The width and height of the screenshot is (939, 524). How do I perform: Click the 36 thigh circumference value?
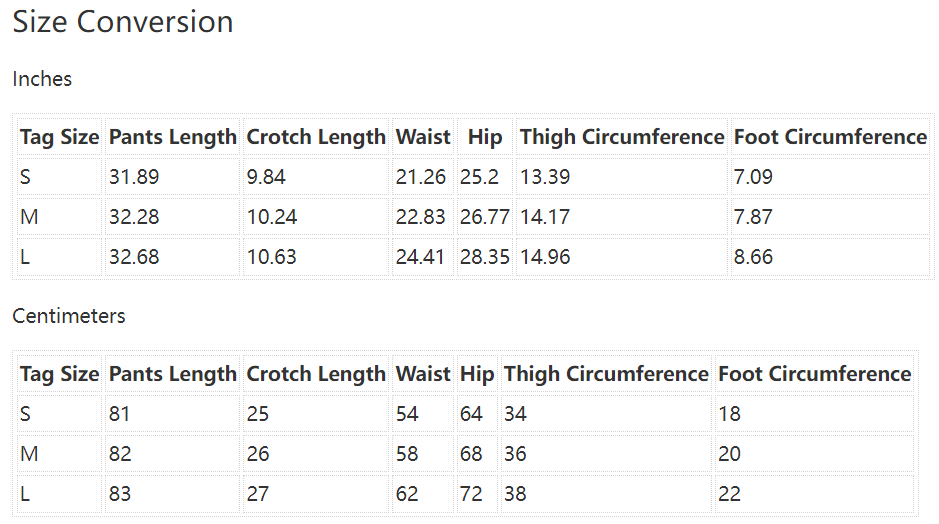pyautogui.click(x=516, y=454)
